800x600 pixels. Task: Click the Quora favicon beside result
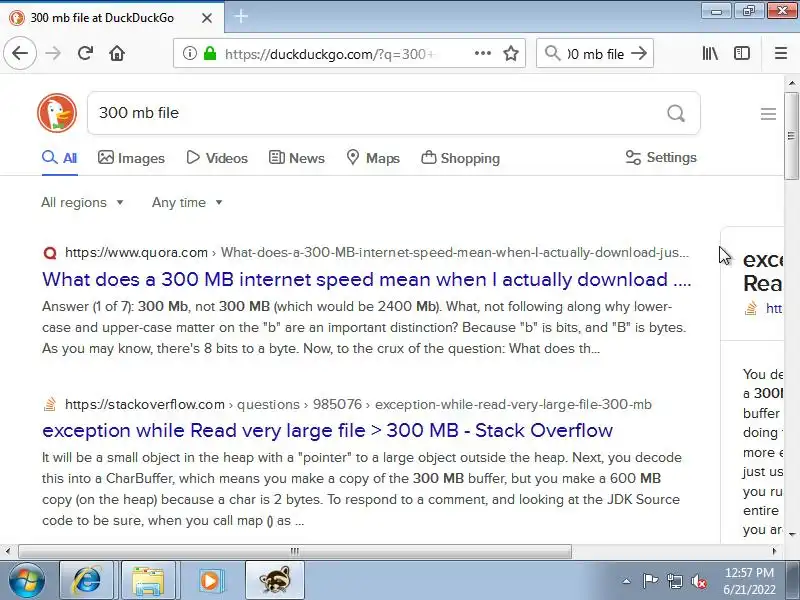click(50, 253)
